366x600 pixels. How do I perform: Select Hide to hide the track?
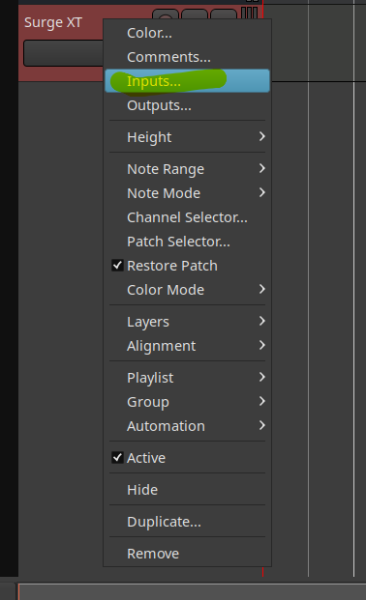(187, 489)
